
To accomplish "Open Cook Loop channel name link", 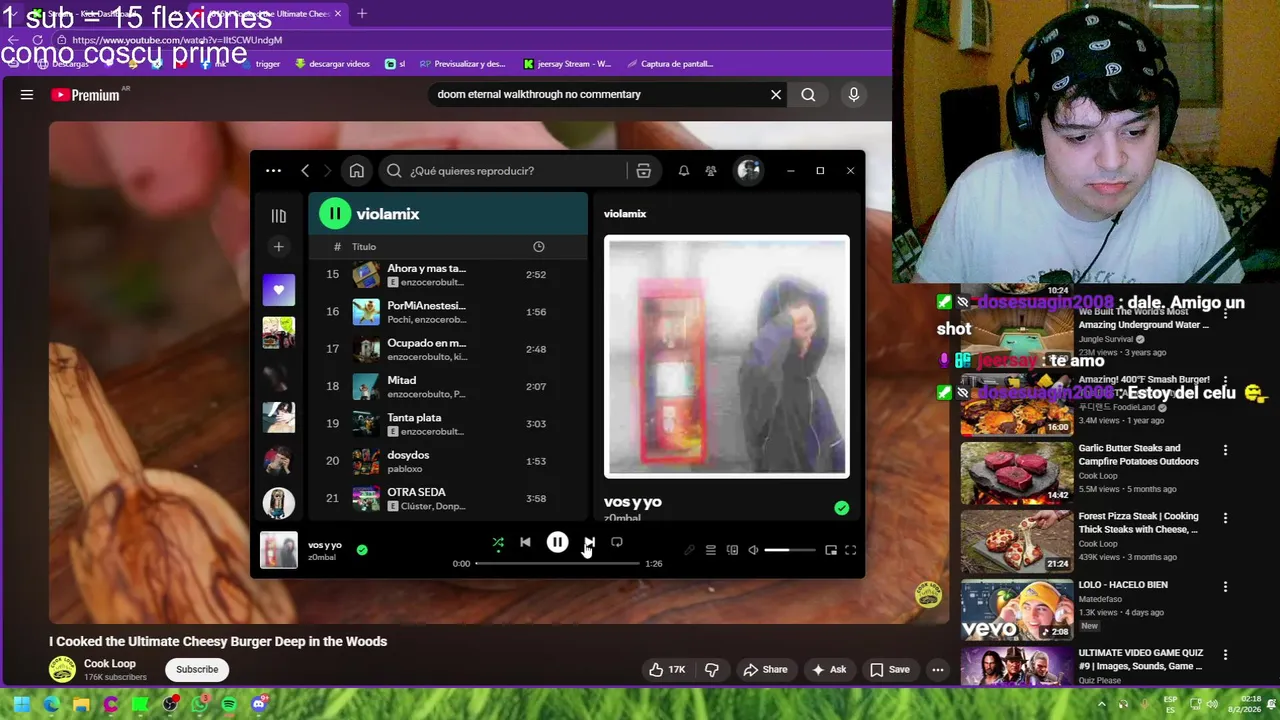I will pyautogui.click(x=110, y=664).
